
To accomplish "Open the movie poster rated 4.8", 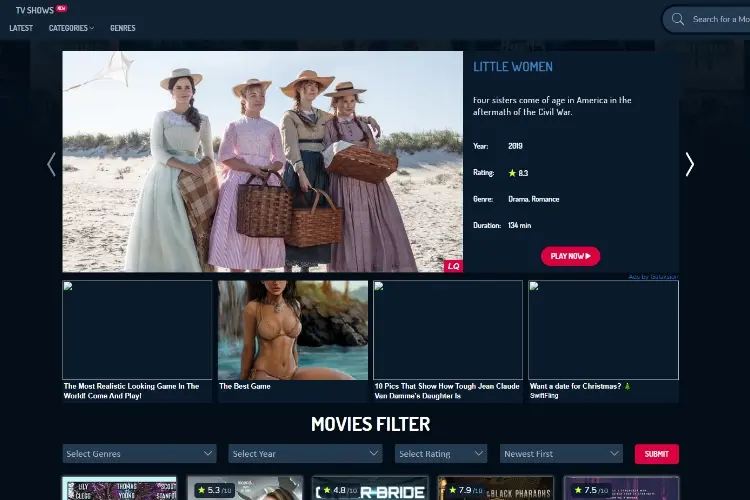I will click(x=370, y=488).
